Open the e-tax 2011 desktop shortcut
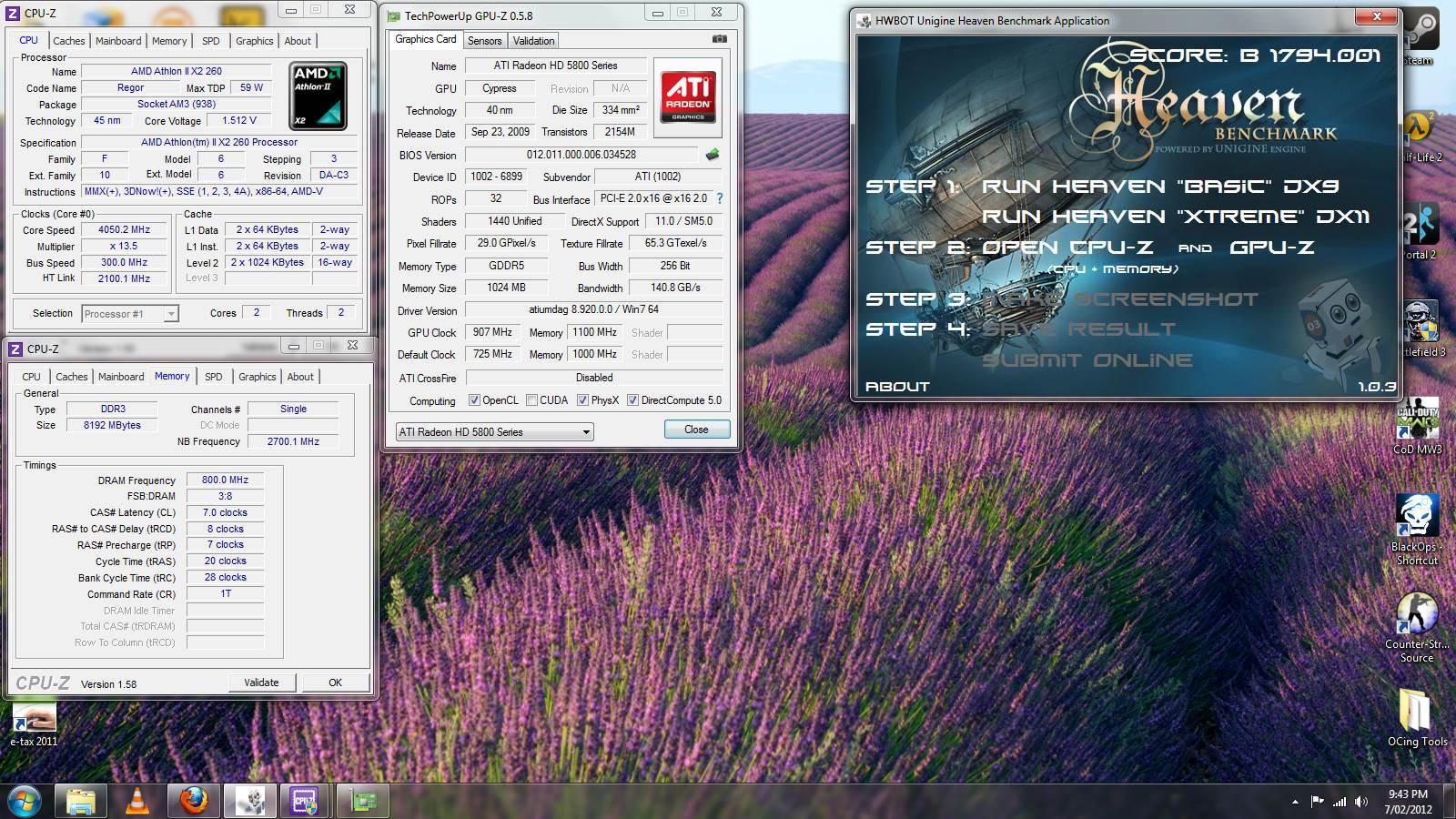The image size is (1456, 819). tap(34, 724)
